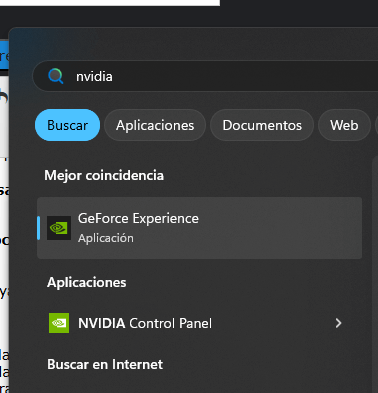Screen dimensions: 378x393
Task: Click the search box containing "nvidia"
Action: [205, 76]
